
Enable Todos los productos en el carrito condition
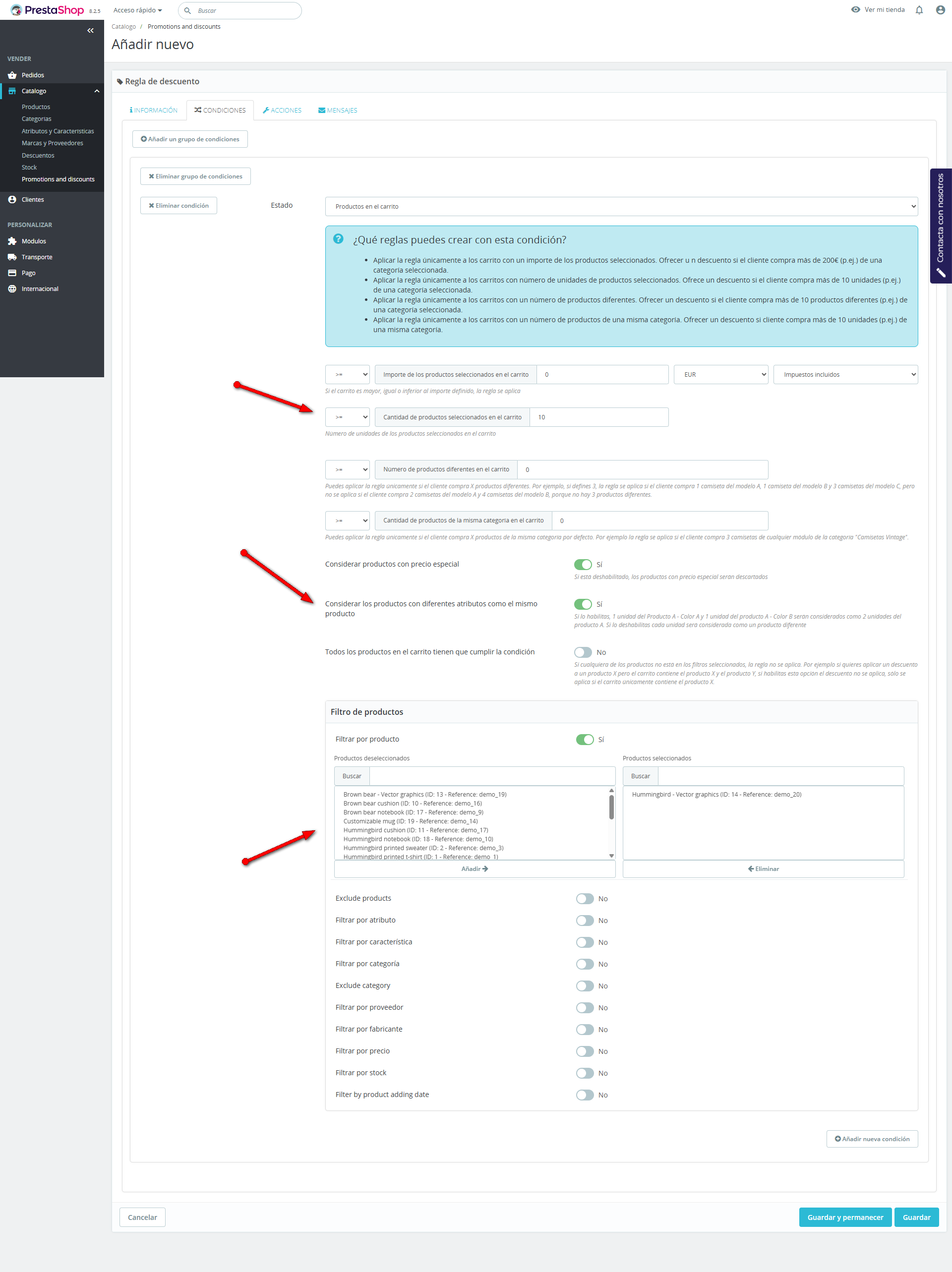[583, 652]
